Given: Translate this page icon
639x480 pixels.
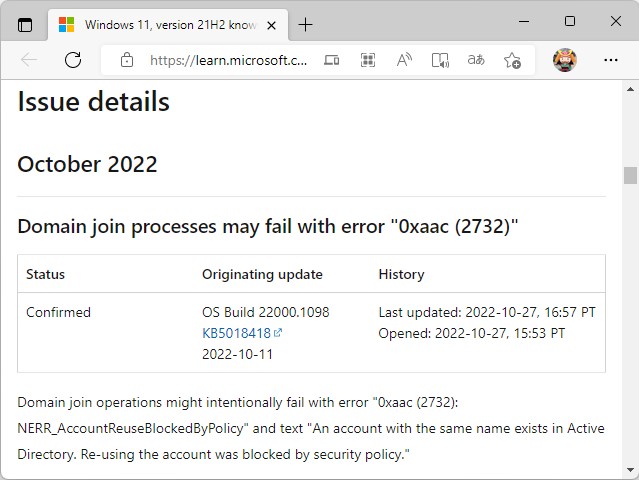Looking at the screenshot, I should click(x=477, y=60).
